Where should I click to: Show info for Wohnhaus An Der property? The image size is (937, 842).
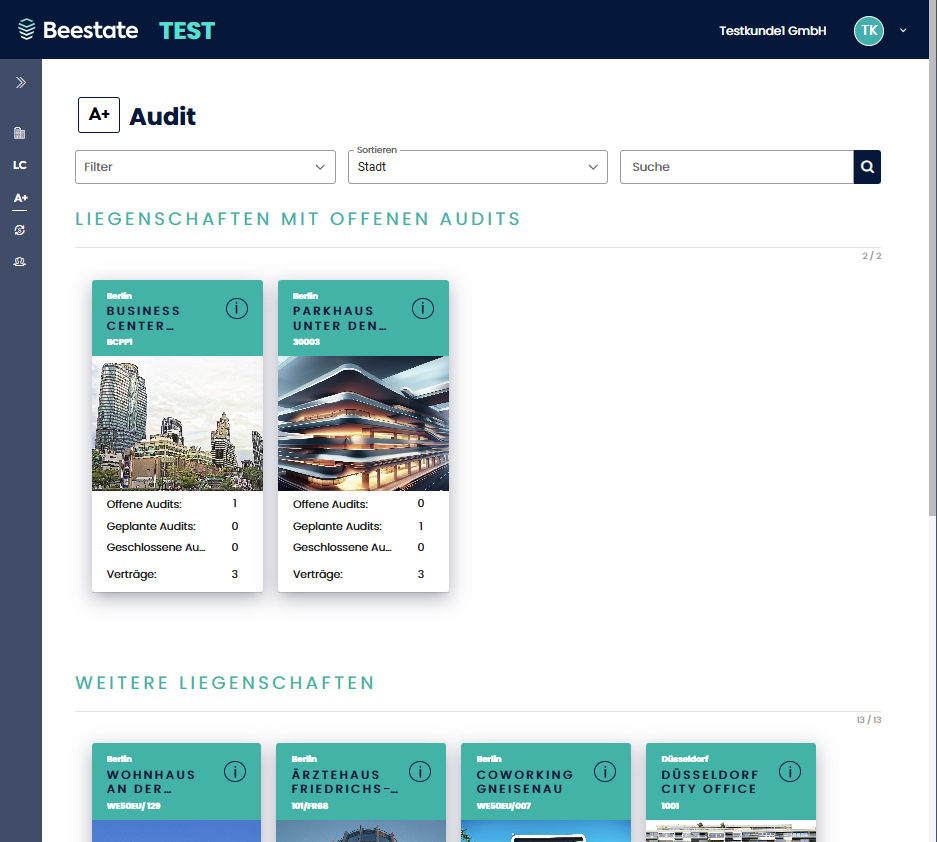[x=235, y=771]
